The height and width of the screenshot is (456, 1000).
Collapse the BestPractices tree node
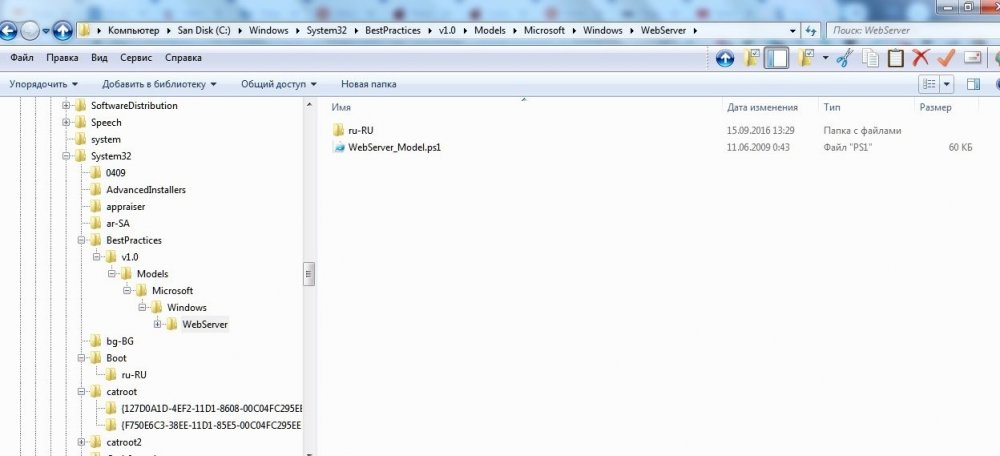81,240
